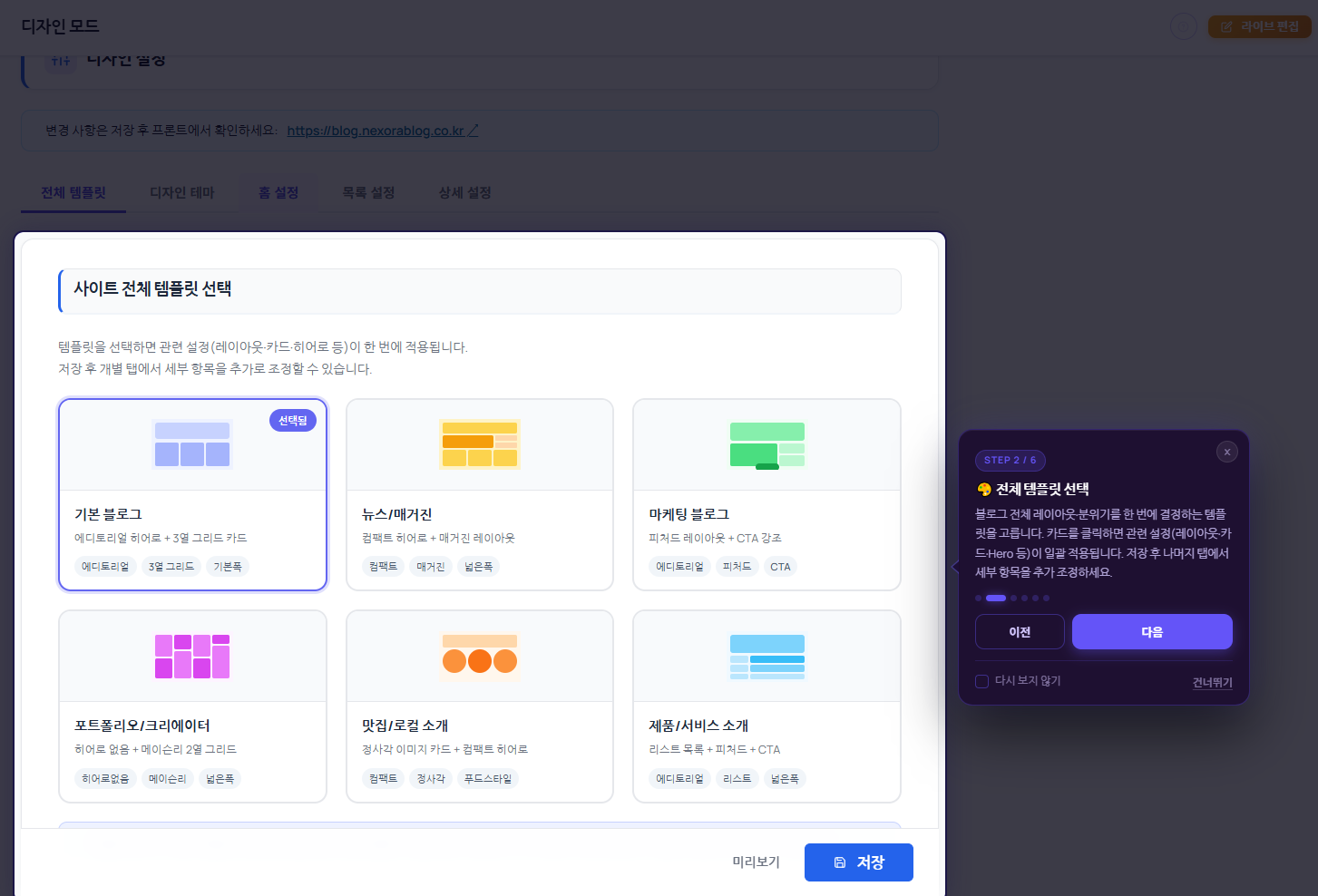Click the 미리보기 preview button

pos(756,862)
